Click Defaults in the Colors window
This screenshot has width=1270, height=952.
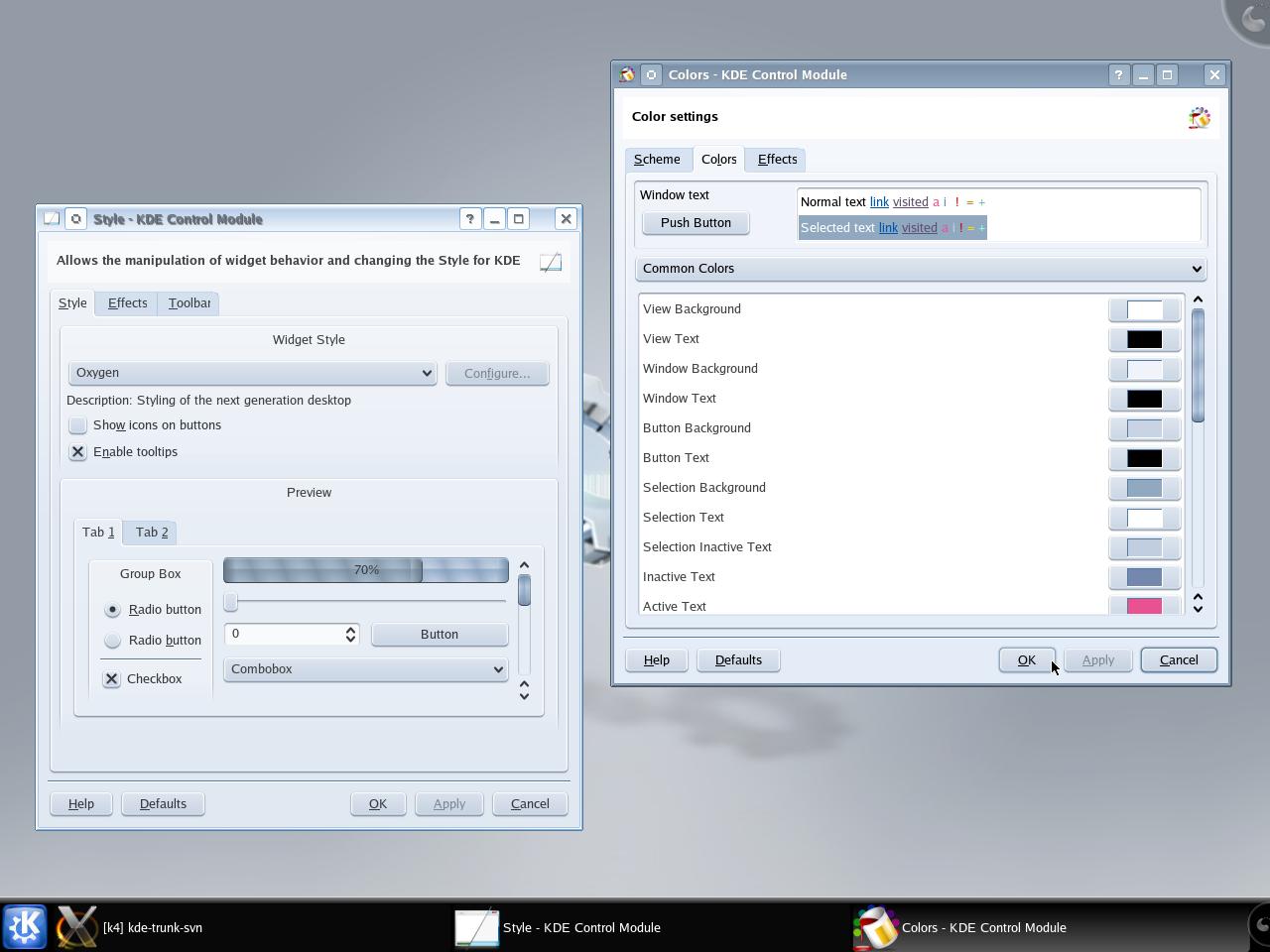(738, 659)
